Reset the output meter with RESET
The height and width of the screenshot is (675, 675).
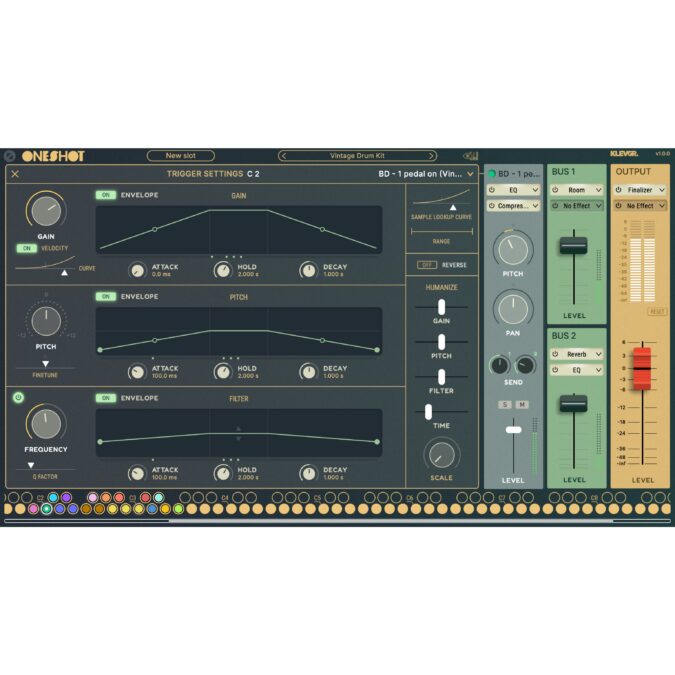click(x=657, y=311)
